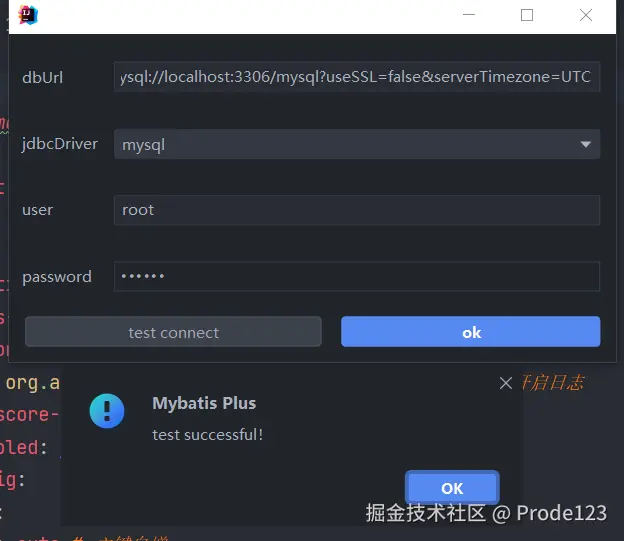This screenshot has width=624, height=541.
Task: Click the dropdown arrow of jdbcDriver
Action: pos(585,144)
